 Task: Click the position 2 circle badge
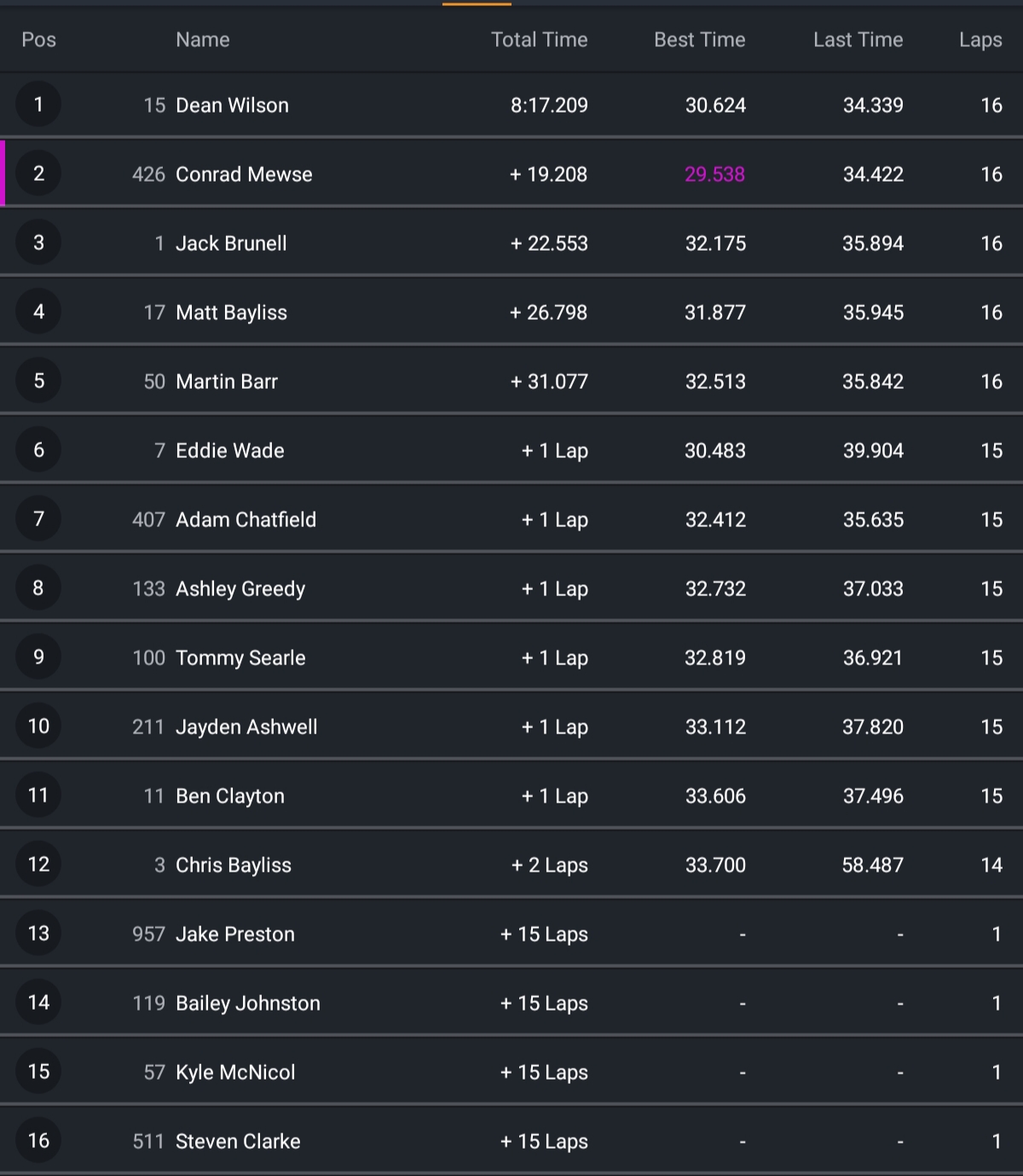[38, 174]
